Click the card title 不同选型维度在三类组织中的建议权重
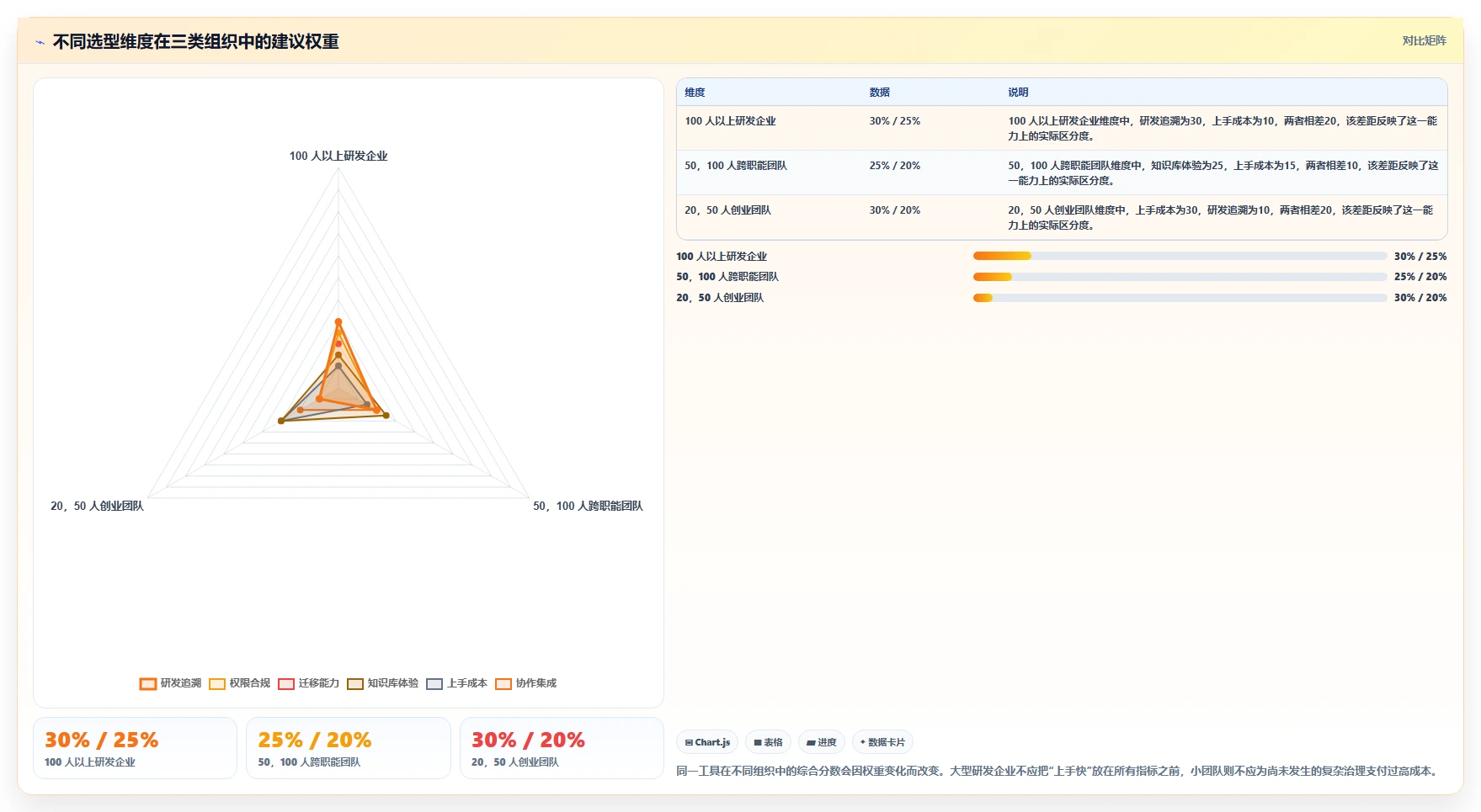The height and width of the screenshot is (812, 1481). click(x=195, y=42)
